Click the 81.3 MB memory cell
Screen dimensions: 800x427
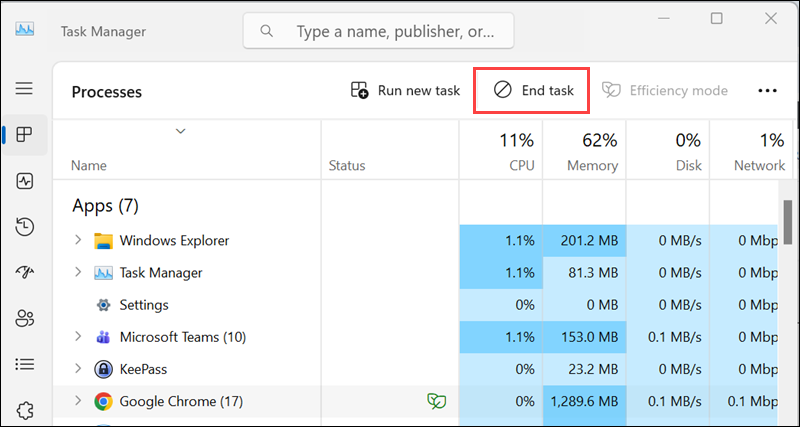coord(584,273)
